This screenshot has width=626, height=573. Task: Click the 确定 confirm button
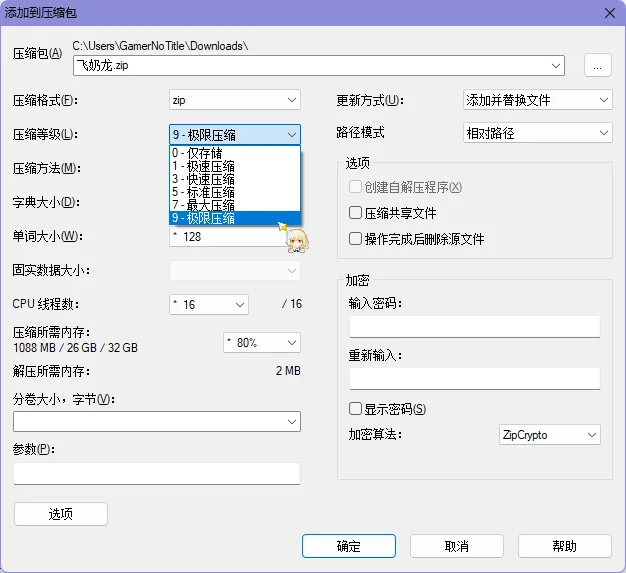click(x=348, y=546)
